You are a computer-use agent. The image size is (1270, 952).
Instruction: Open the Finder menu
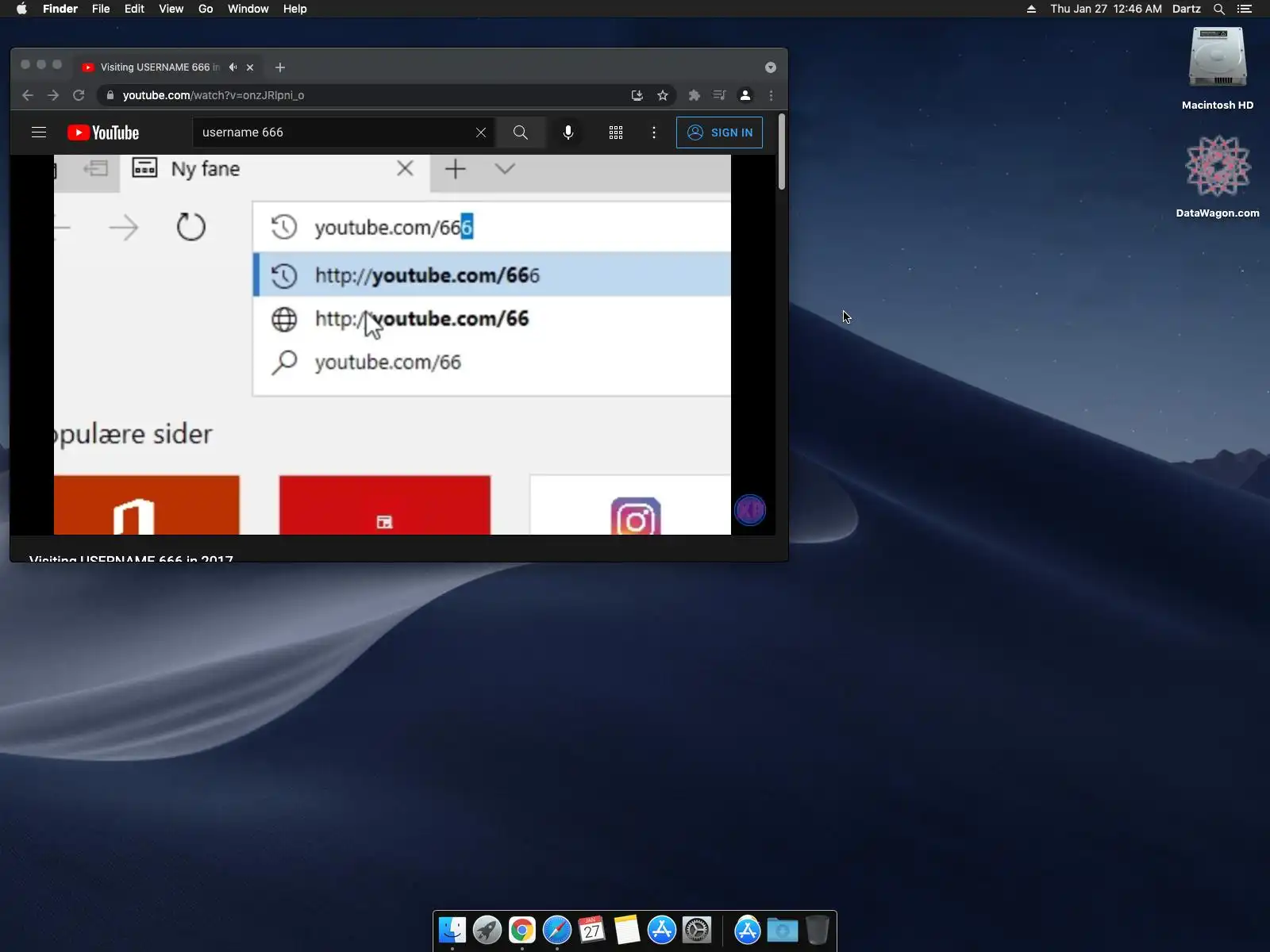[60, 9]
